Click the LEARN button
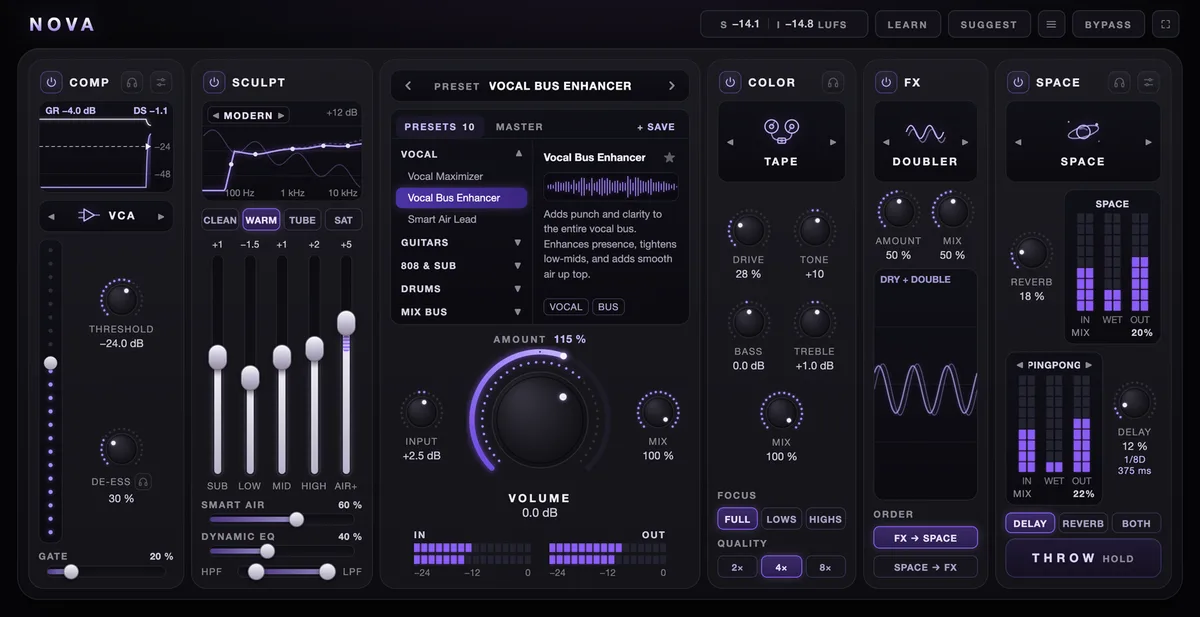Image resolution: width=1200 pixels, height=617 pixels. click(907, 24)
